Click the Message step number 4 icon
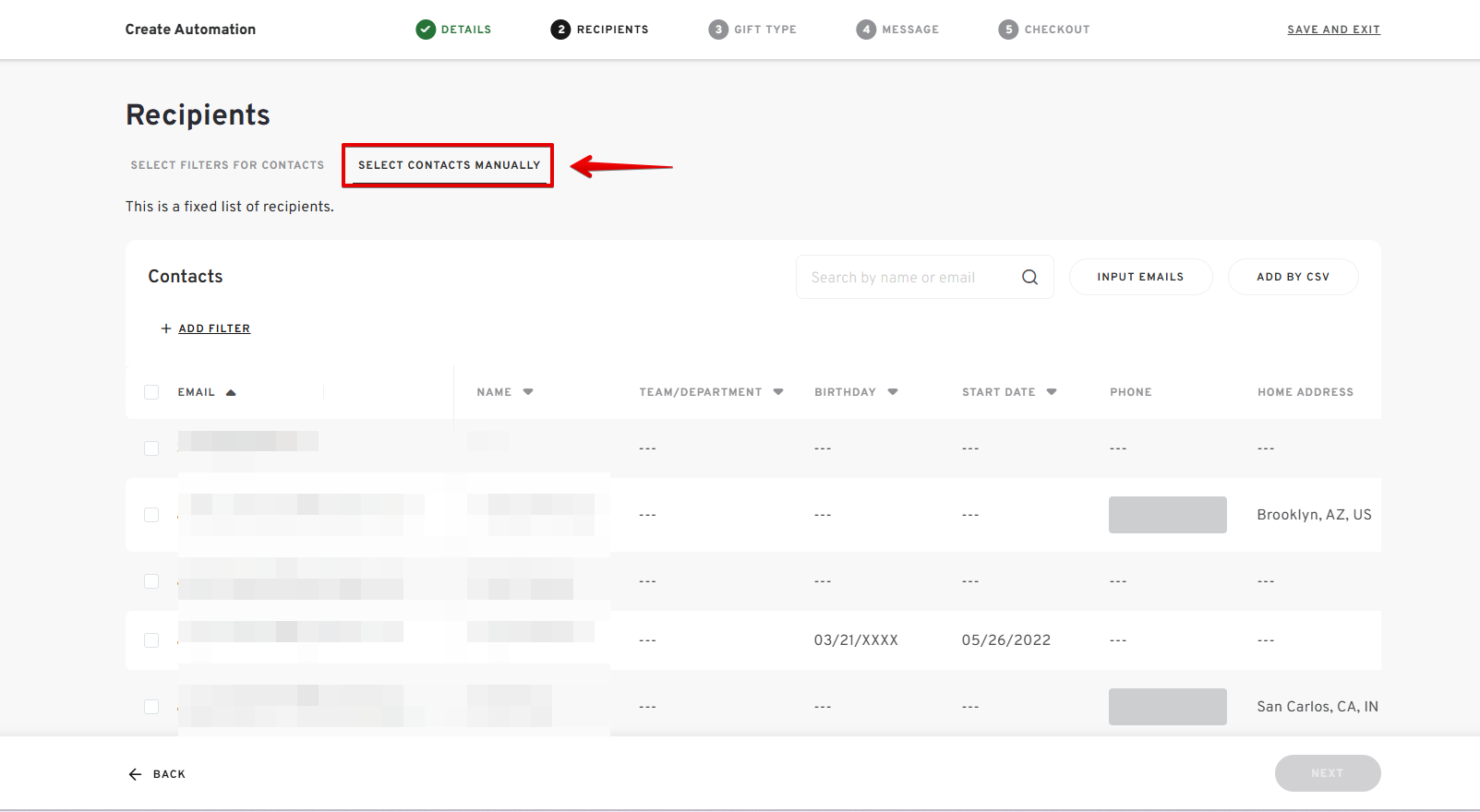 click(866, 30)
